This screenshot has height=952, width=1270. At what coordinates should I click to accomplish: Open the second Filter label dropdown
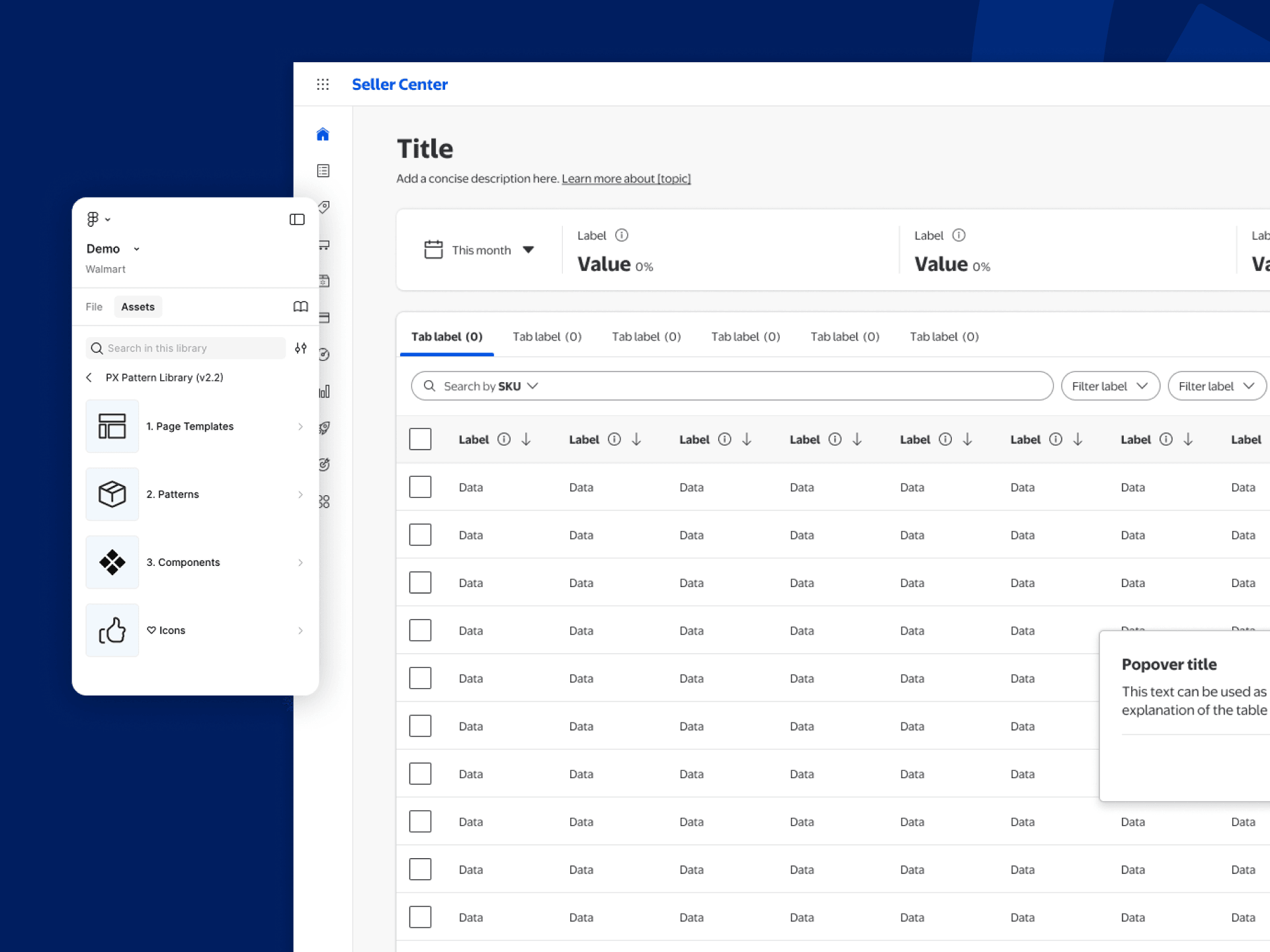click(1217, 385)
